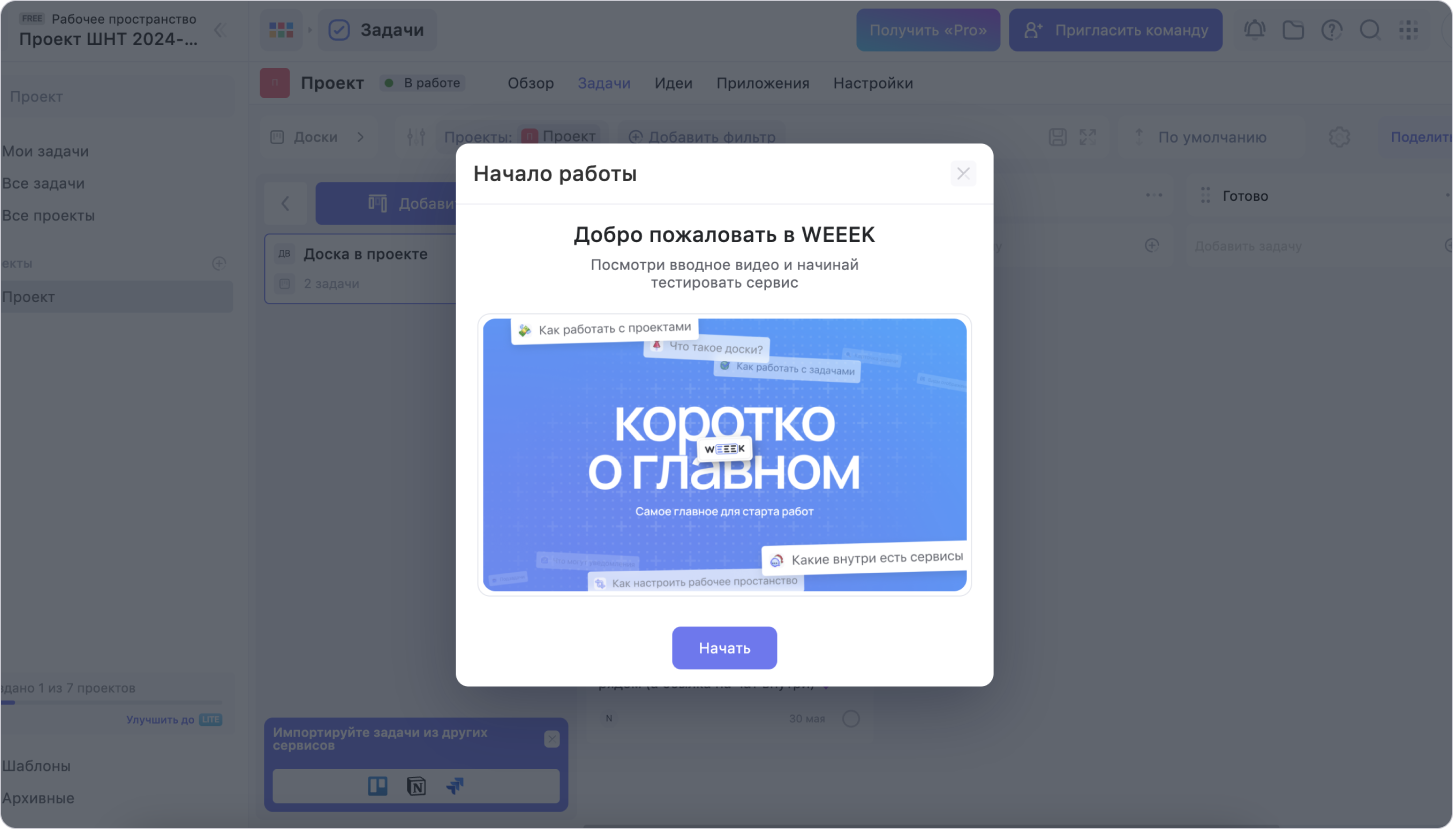Click the 'Начать' button
This screenshot has width=1453, height=829.
[x=724, y=648]
